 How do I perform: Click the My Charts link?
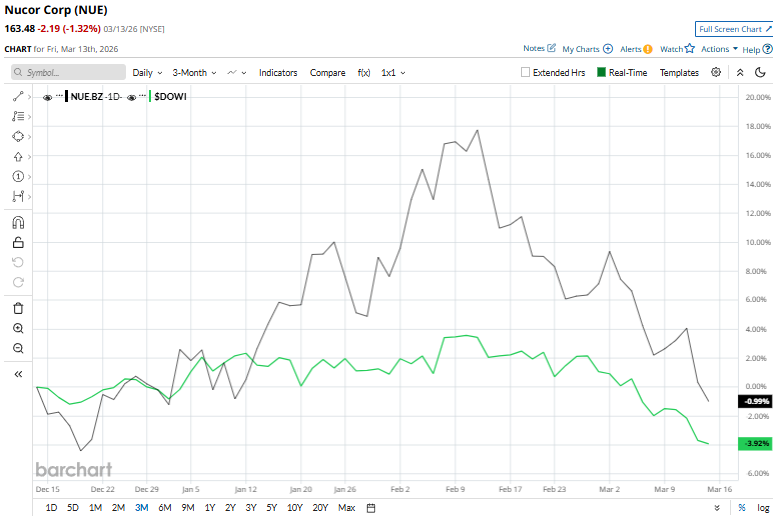pos(581,49)
